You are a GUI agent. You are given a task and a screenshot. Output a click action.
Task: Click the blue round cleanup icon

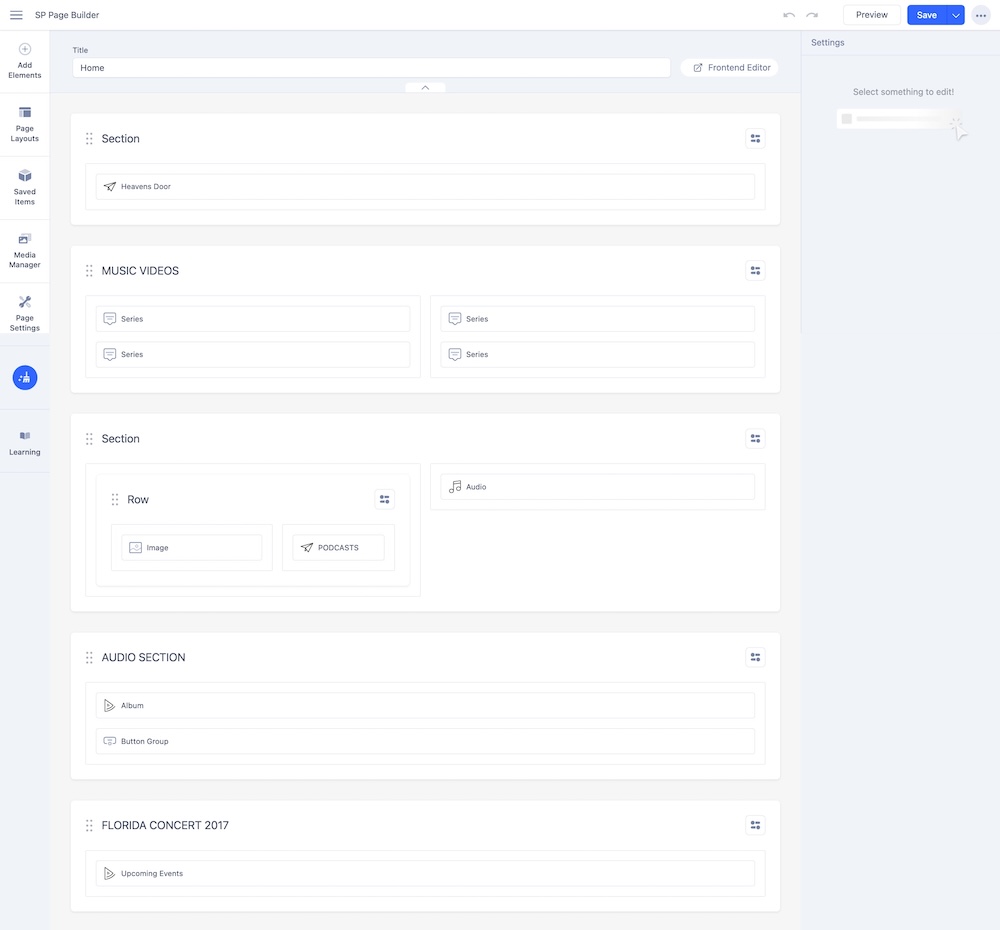[25, 377]
